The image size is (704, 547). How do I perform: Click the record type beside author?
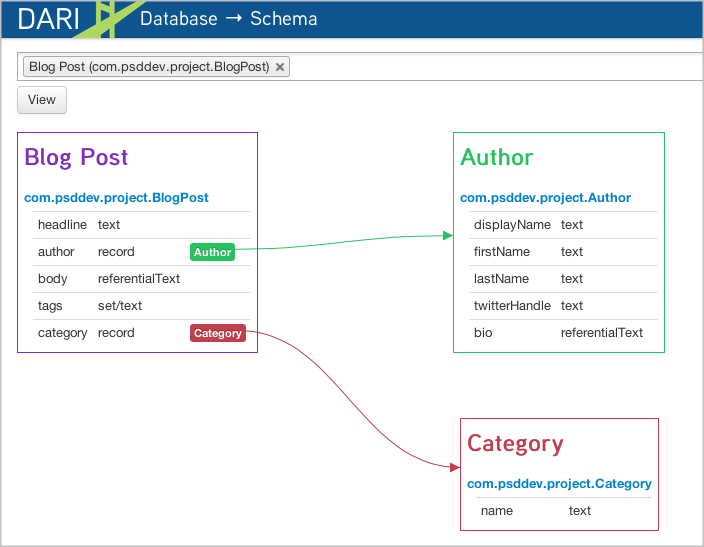116,252
